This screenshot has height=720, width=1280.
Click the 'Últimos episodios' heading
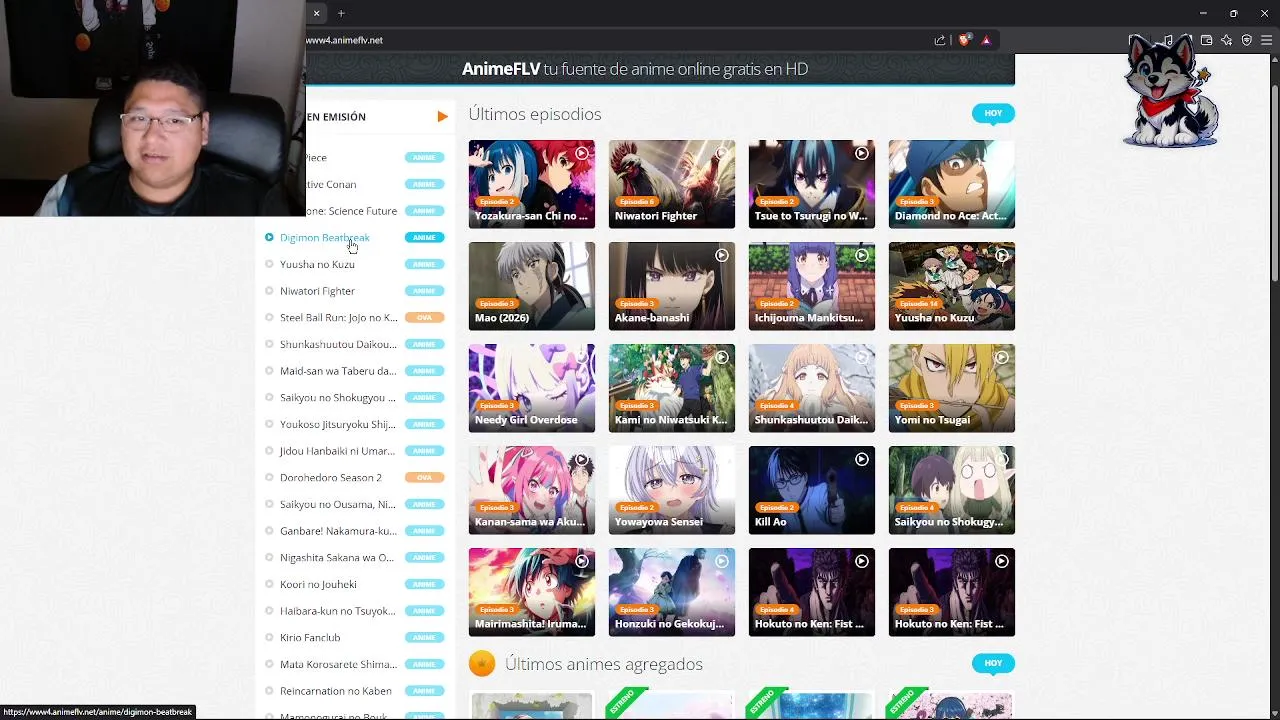[x=535, y=114]
